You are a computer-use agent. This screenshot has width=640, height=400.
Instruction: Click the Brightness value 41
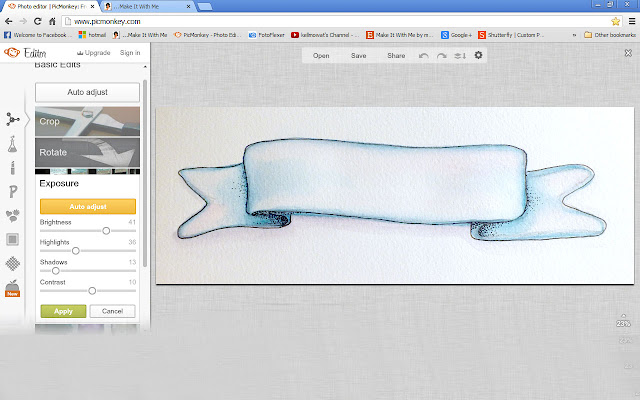(132, 222)
